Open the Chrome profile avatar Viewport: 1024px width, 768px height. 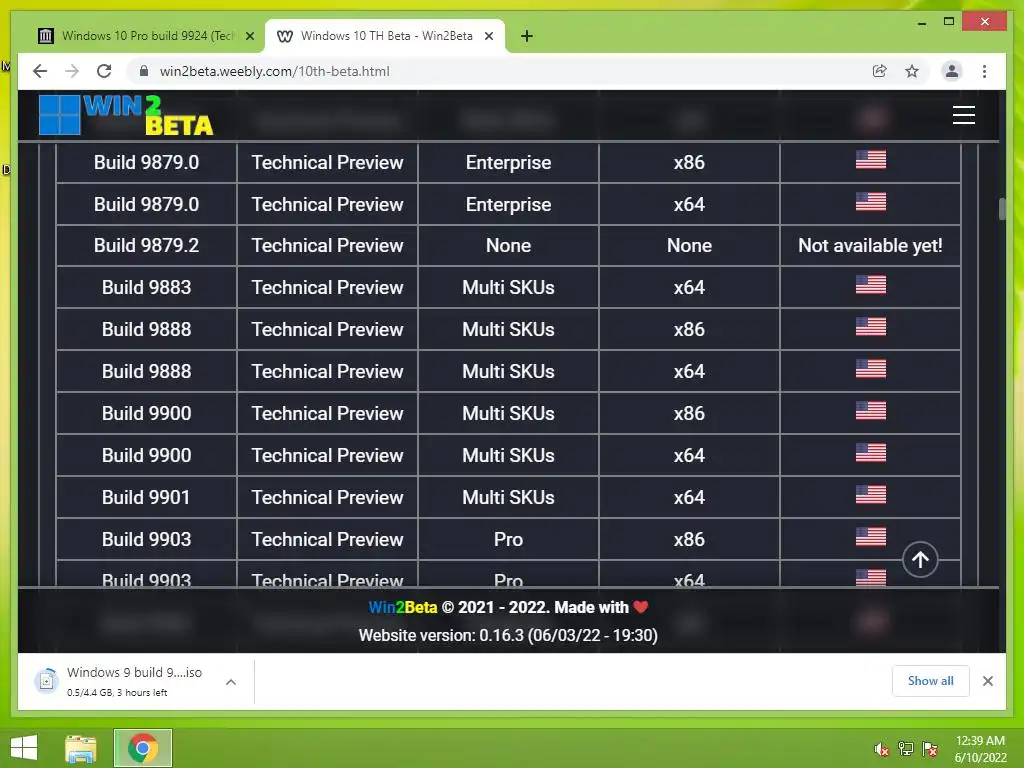(x=952, y=71)
